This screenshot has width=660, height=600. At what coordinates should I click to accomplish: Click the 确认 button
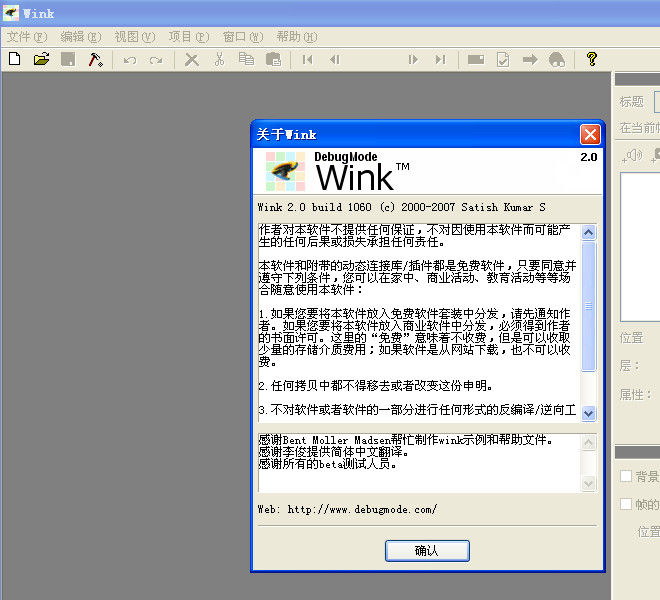pyautogui.click(x=427, y=551)
